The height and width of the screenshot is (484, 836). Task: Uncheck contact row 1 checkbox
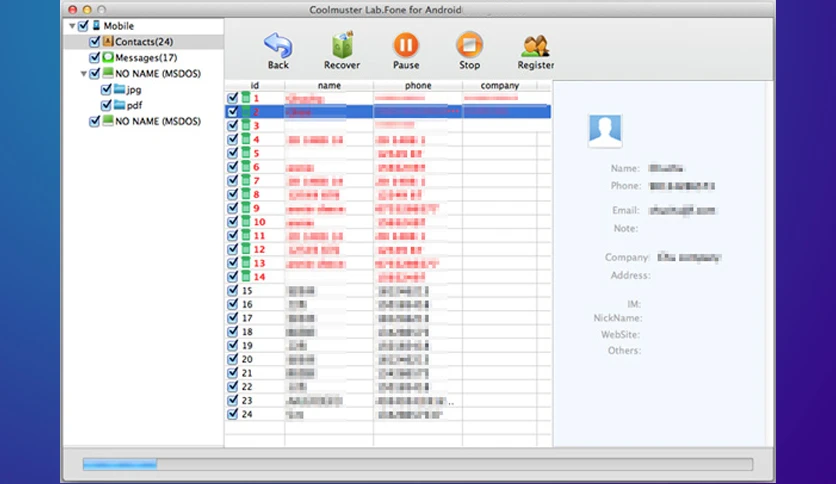(232, 98)
